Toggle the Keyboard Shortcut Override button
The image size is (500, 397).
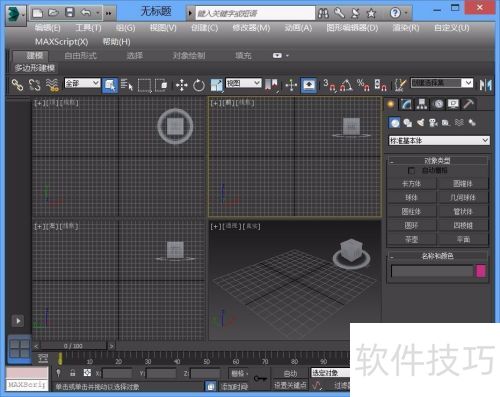coord(309,85)
